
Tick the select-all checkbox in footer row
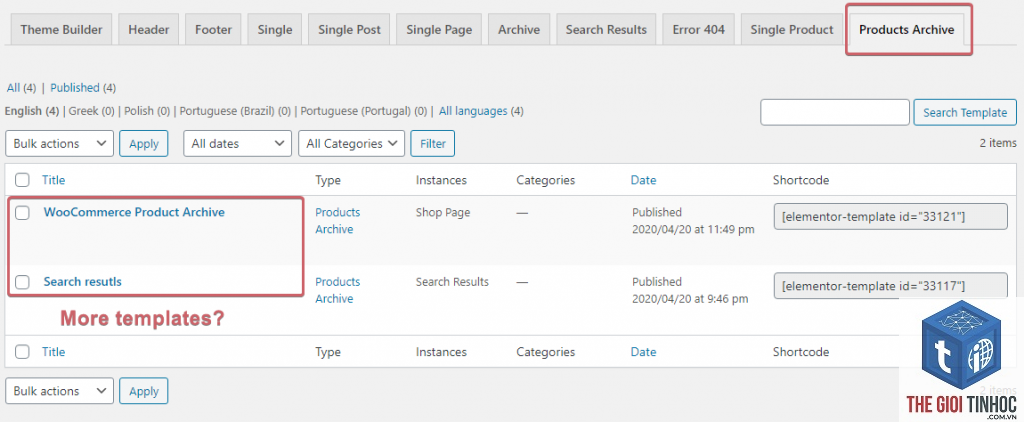click(x=22, y=351)
